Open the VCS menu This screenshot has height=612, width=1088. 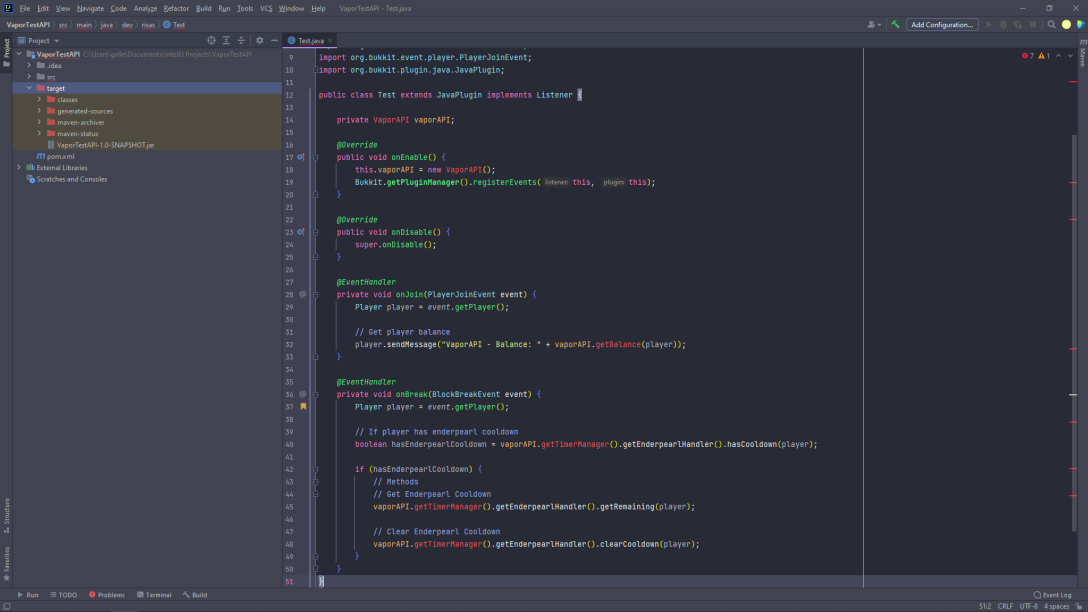click(x=266, y=8)
